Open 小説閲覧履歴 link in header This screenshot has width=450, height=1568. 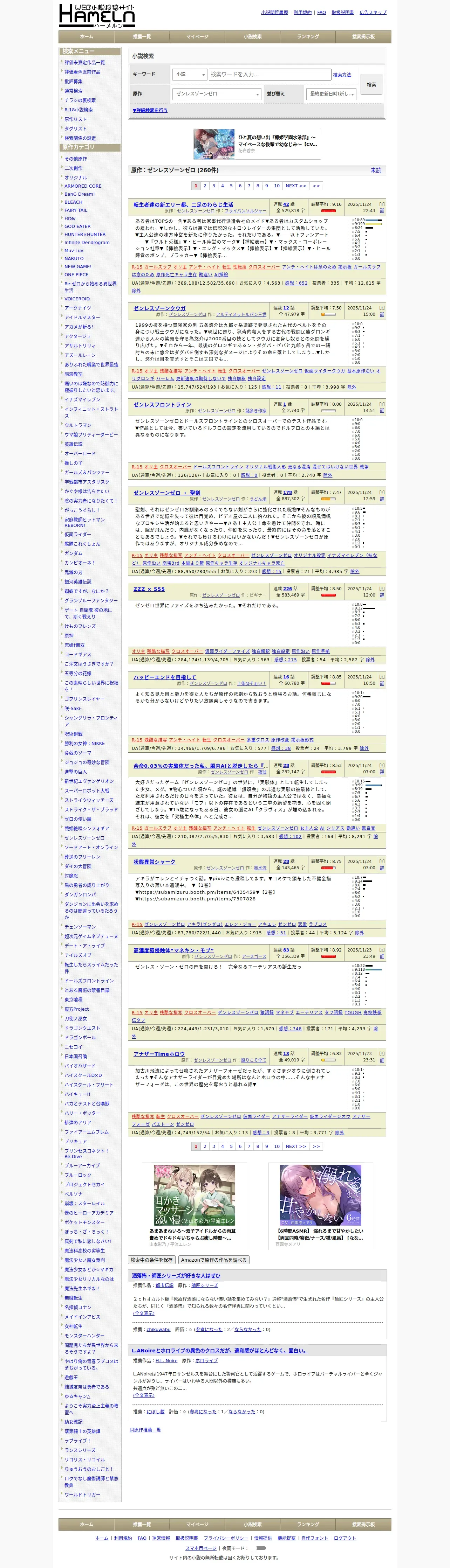click(x=274, y=12)
